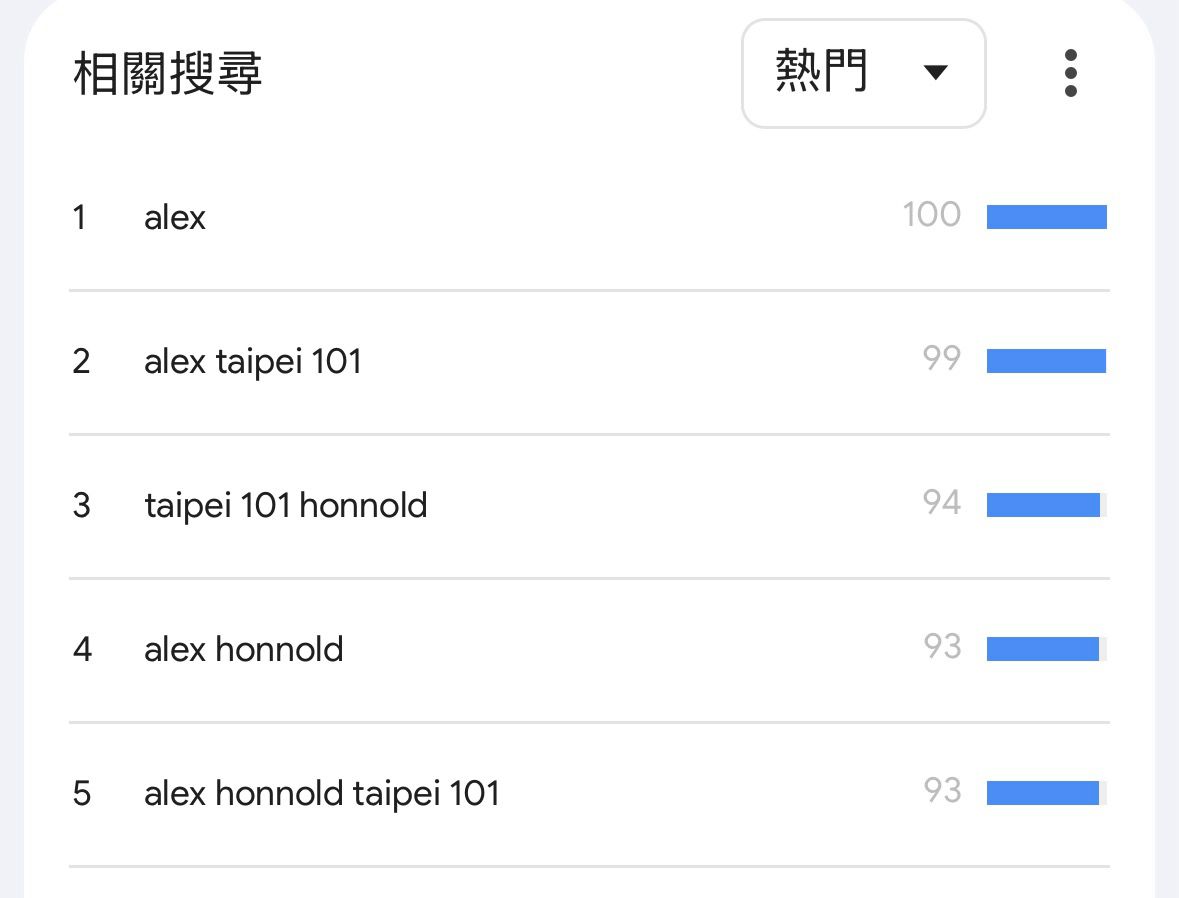Click rank number 4 in the list
Screen dimensions: 1179x898
click(x=82, y=649)
